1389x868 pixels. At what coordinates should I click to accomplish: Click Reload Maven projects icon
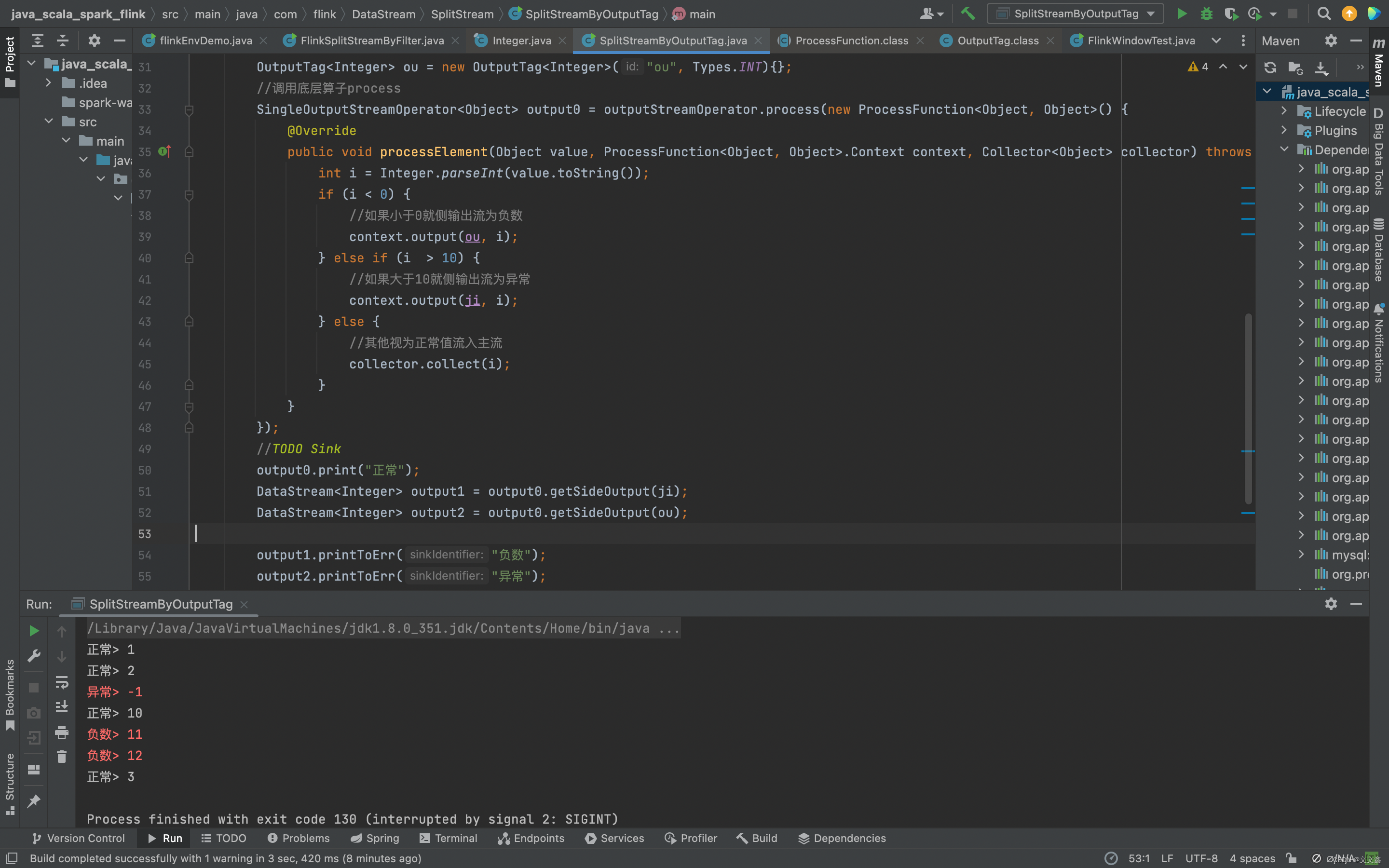(x=1270, y=68)
